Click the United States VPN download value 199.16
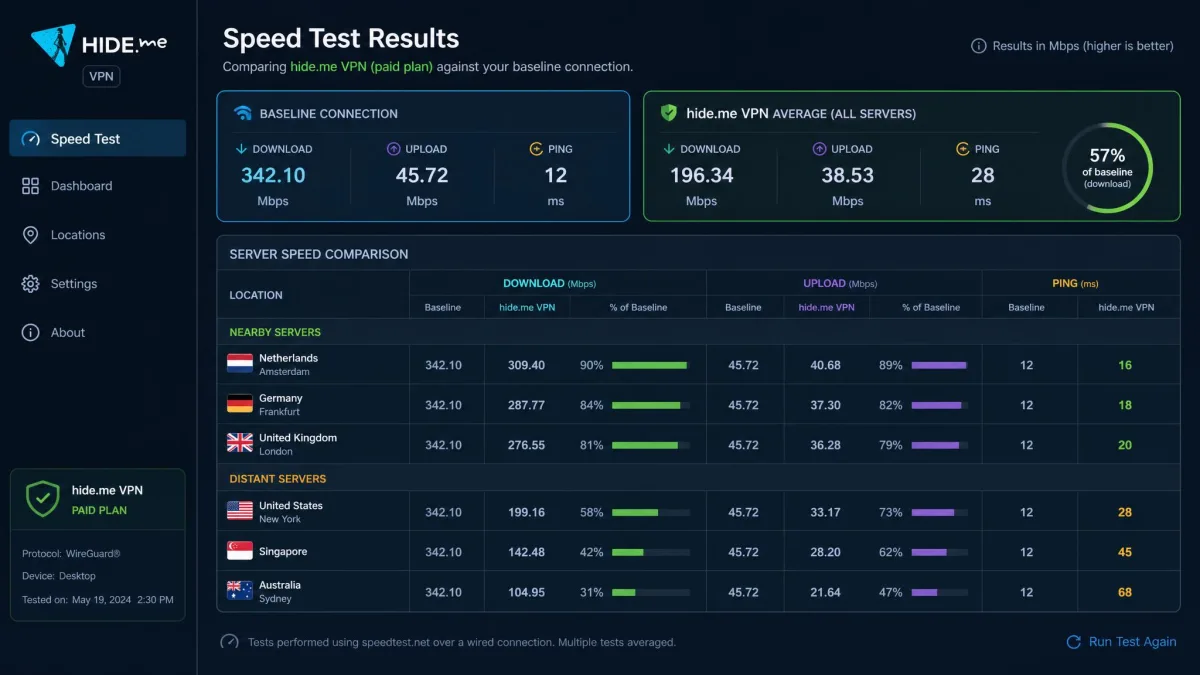This screenshot has height=675, width=1200. 526,512
